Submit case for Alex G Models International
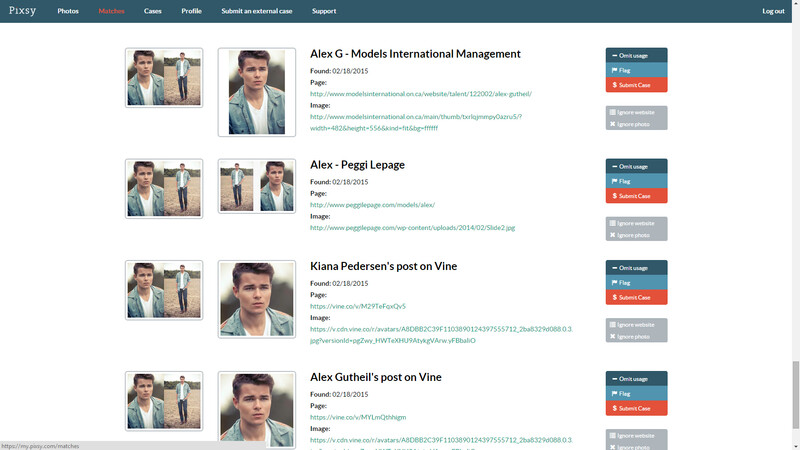 (x=636, y=85)
